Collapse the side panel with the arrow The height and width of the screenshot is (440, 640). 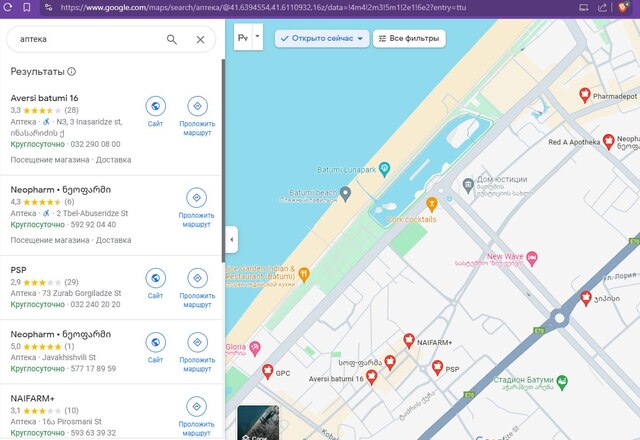point(231,240)
